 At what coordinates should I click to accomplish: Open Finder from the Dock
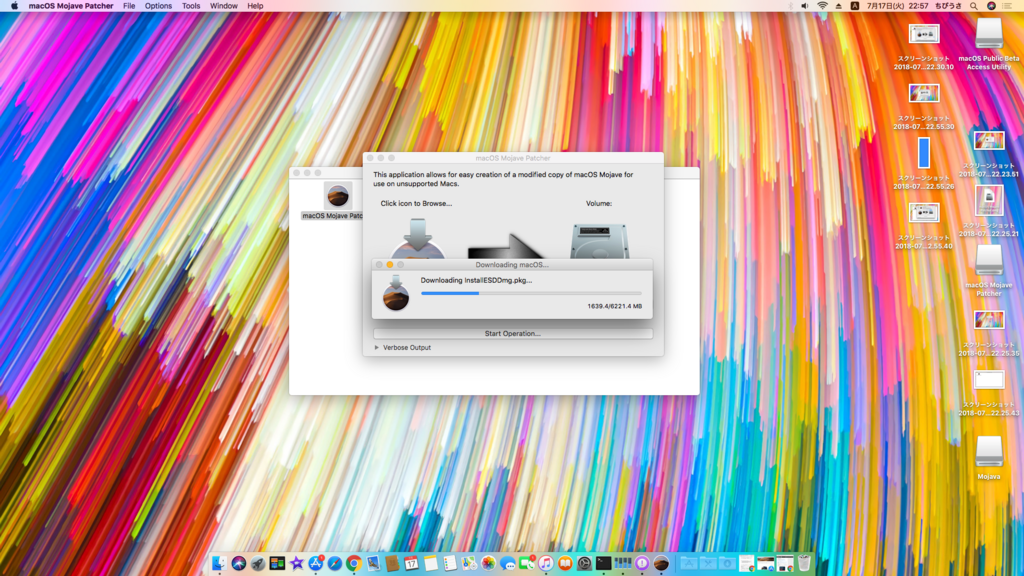pyautogui.click(x=219, y=563)
